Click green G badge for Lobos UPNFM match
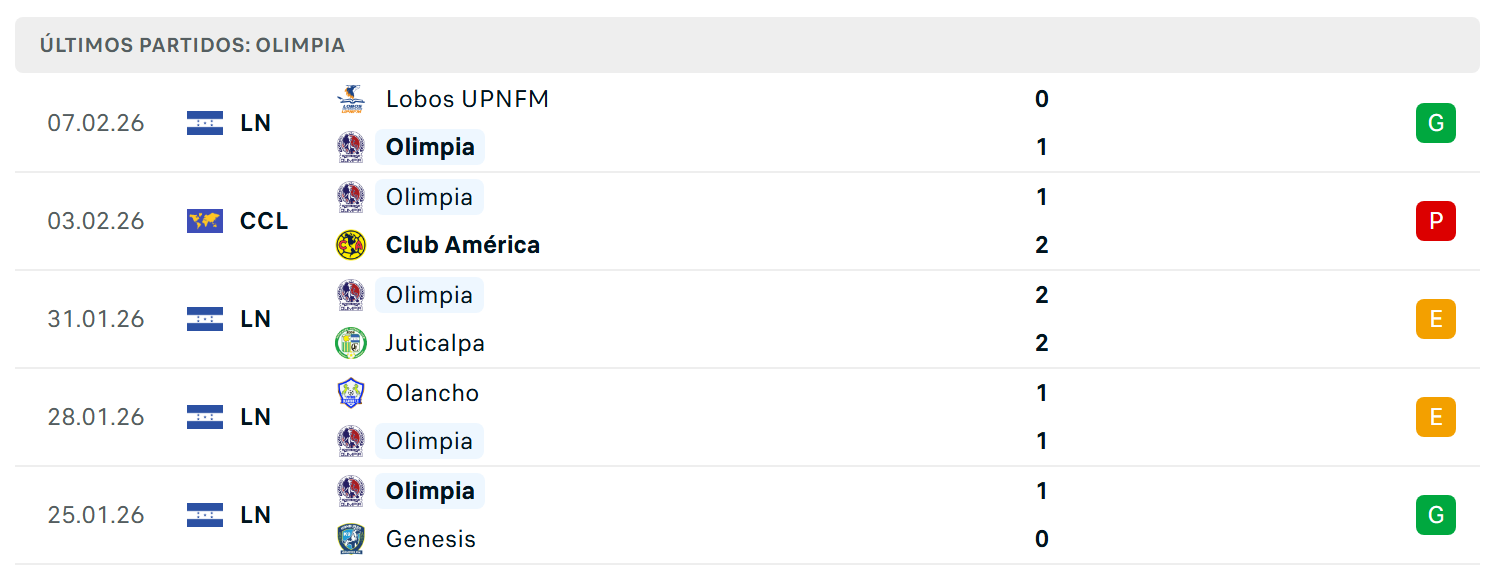Viewport: 1496px width, 581px height. (x=1436, y=123)
